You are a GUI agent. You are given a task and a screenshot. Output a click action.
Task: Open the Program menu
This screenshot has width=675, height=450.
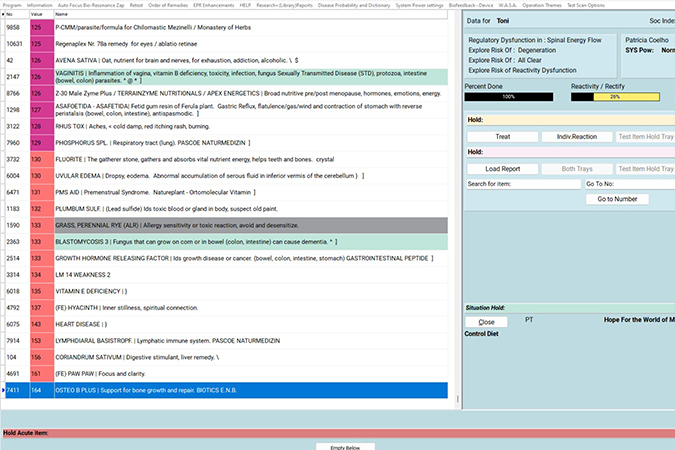coord(12,4)
